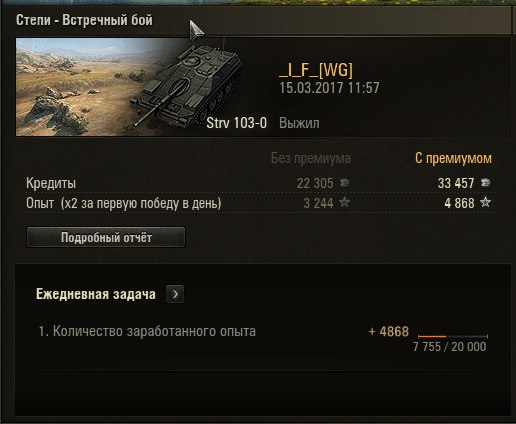Click the Strv 103-0 tank image

(188, 87)
